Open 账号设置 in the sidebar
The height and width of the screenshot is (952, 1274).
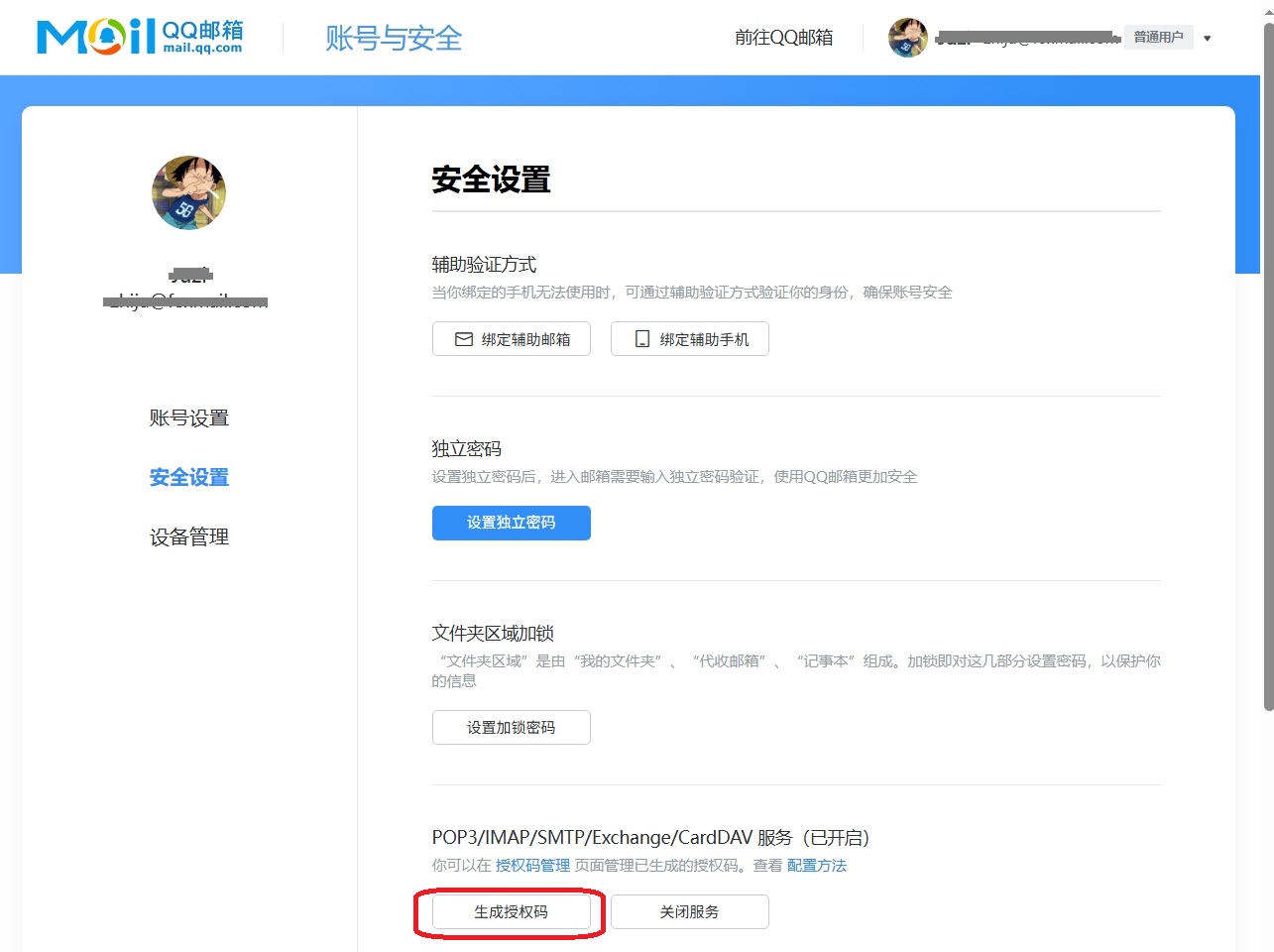[188, 418]
